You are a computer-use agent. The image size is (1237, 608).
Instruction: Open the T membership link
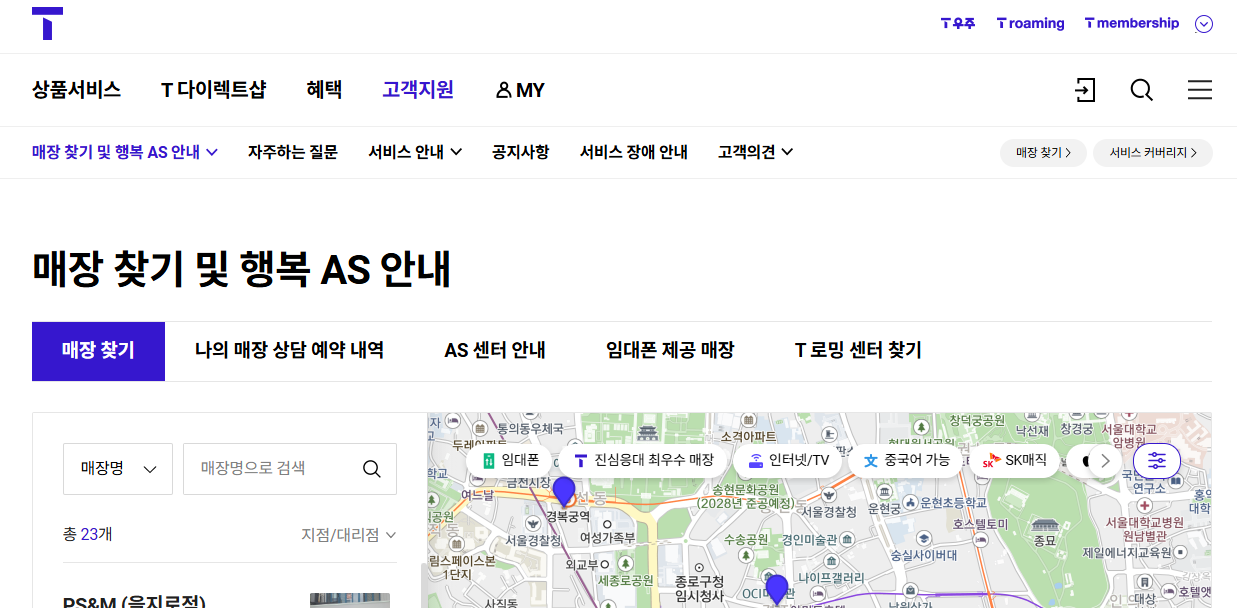click(1132, 23)
